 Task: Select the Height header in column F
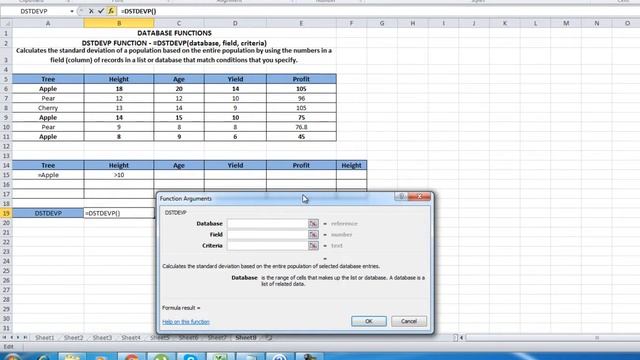tap(351, 165)
